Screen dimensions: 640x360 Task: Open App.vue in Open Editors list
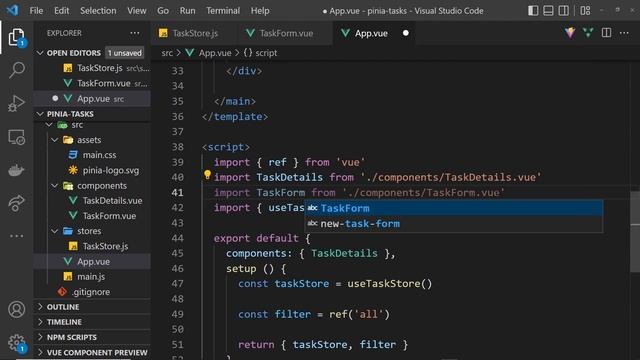pyautogui.click(x=92, y=98)
